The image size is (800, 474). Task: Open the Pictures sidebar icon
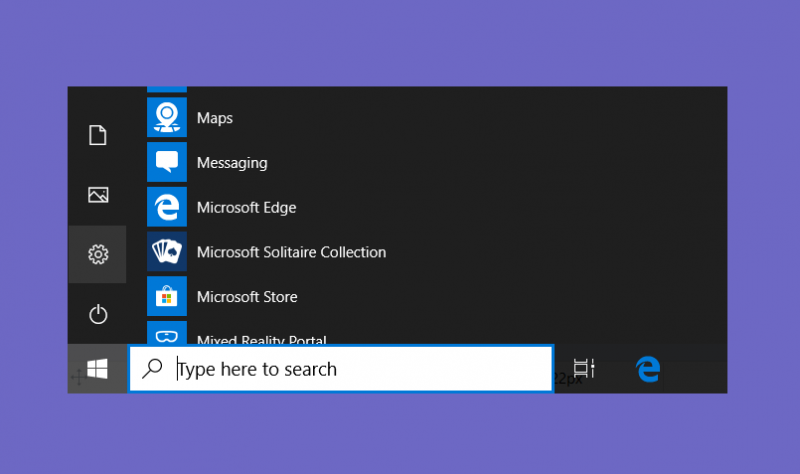point(98,195)
